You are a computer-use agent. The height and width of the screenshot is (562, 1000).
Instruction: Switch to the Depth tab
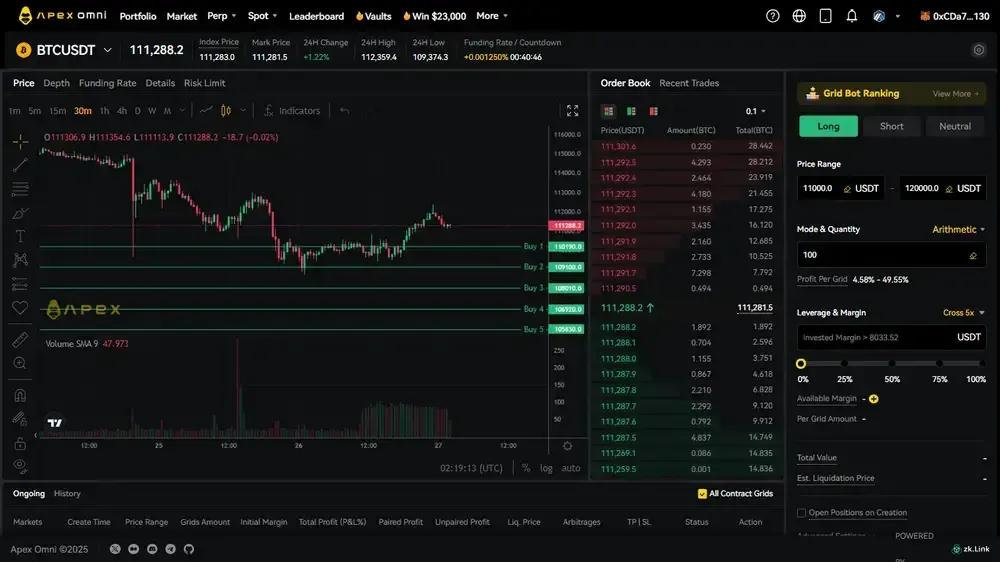[56, 83]
